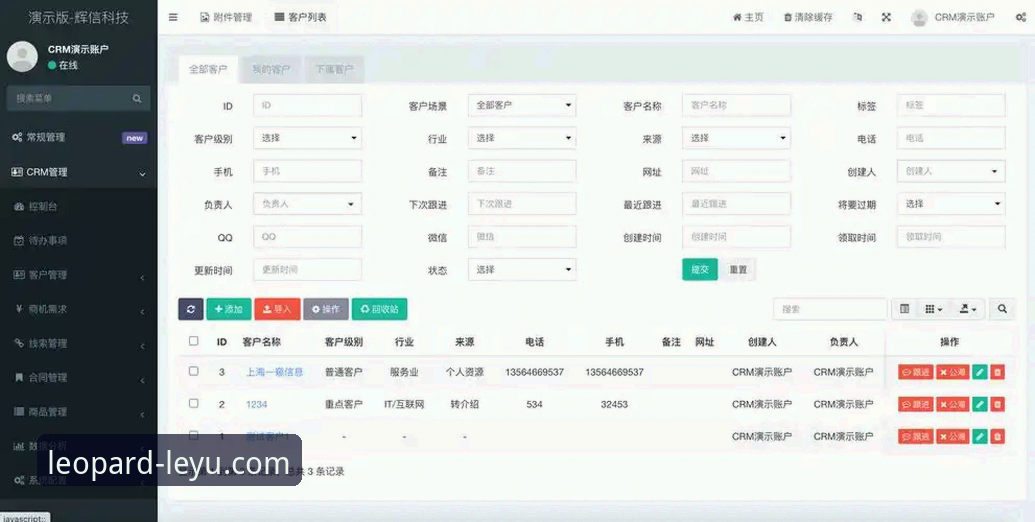The height and width of the screenshot is (522, 1035).
Task: Expand 线索管理 in sidebar
Action: [x=79, y=344]
